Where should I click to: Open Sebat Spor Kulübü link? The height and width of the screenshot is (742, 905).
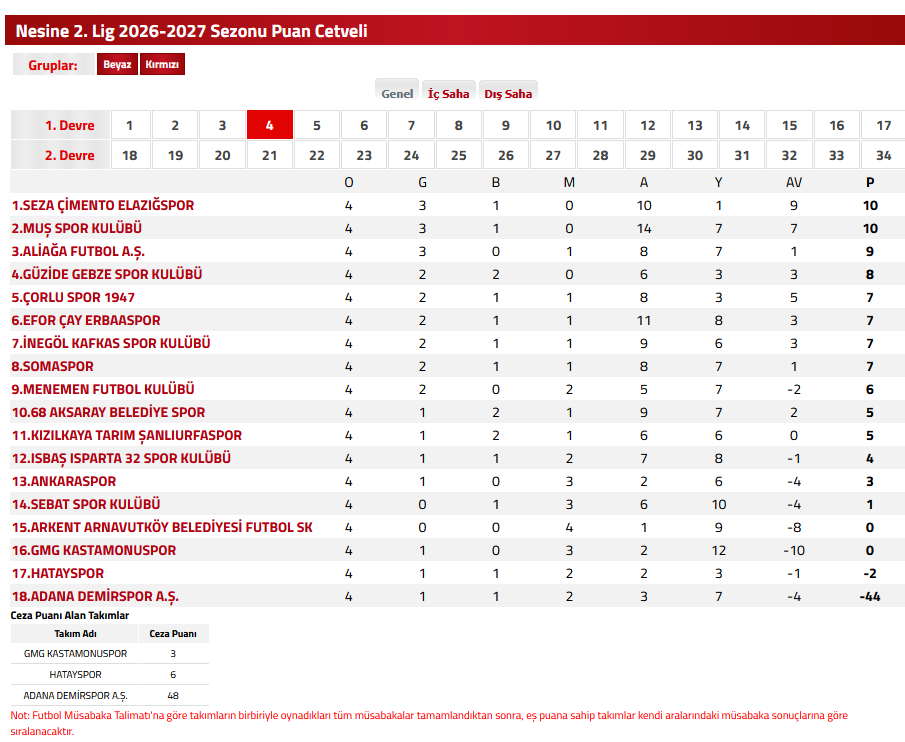click(x=86, y=504)
